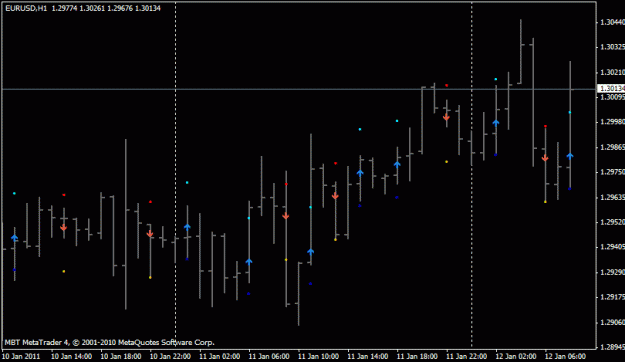This screenshot has height=362, width=625.
Task: Select the '11 Jan 14:00' time label
Action: coord(368,356)
